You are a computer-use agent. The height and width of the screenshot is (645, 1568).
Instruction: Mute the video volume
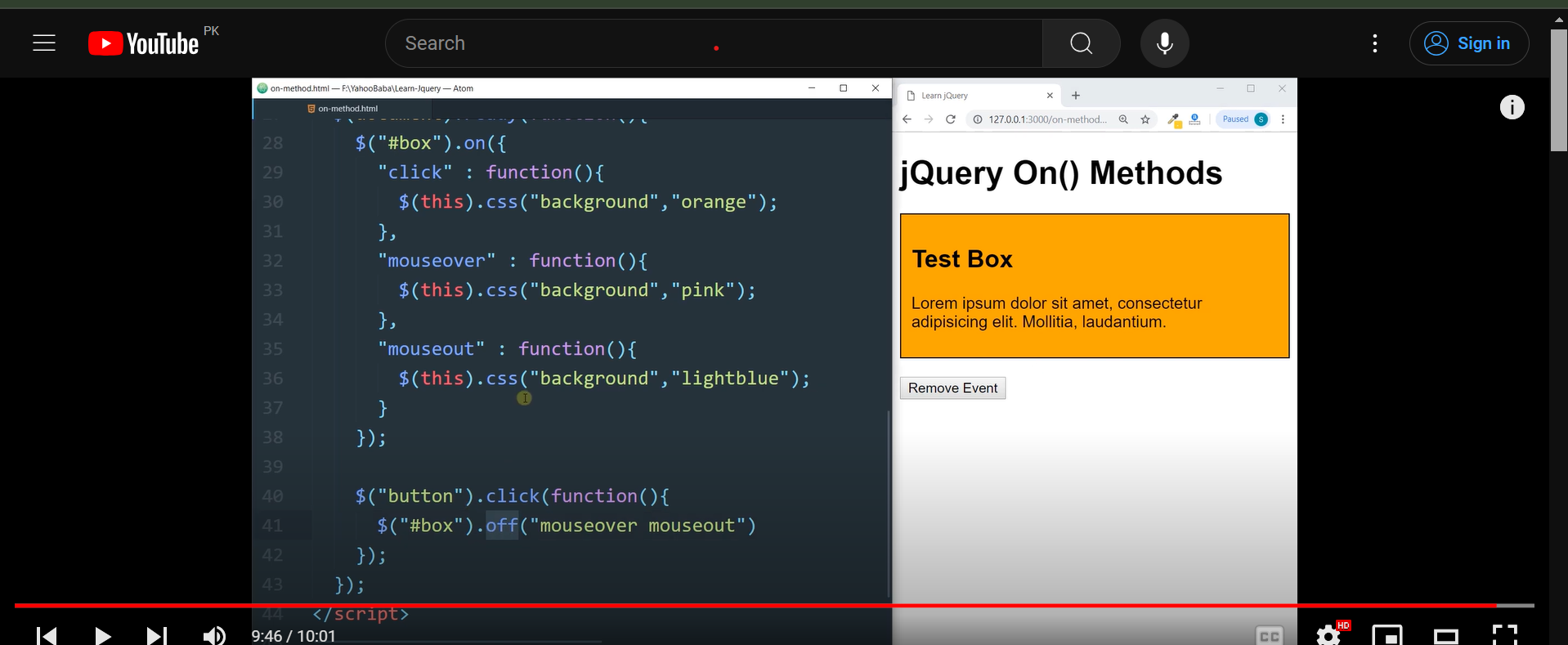point(214,635)
